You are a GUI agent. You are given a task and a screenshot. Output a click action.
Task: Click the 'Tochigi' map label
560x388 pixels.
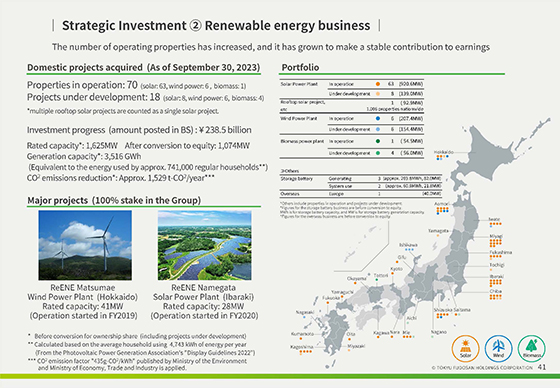[x=497, y=265]
